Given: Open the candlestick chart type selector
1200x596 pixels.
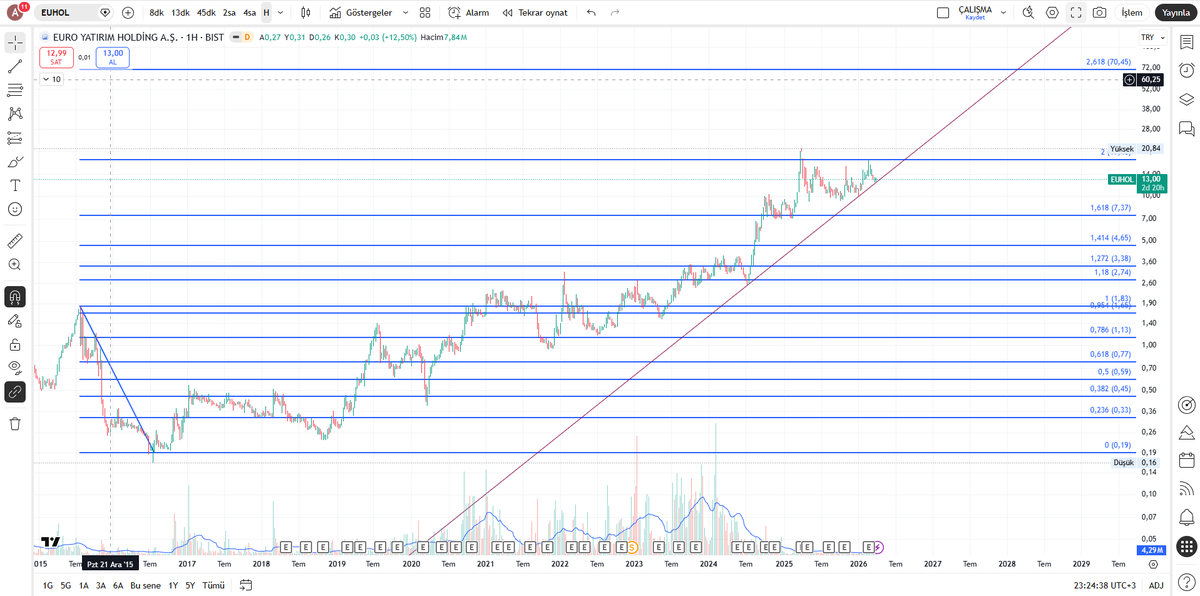Looking at the screenshot, I should [306, 13].
